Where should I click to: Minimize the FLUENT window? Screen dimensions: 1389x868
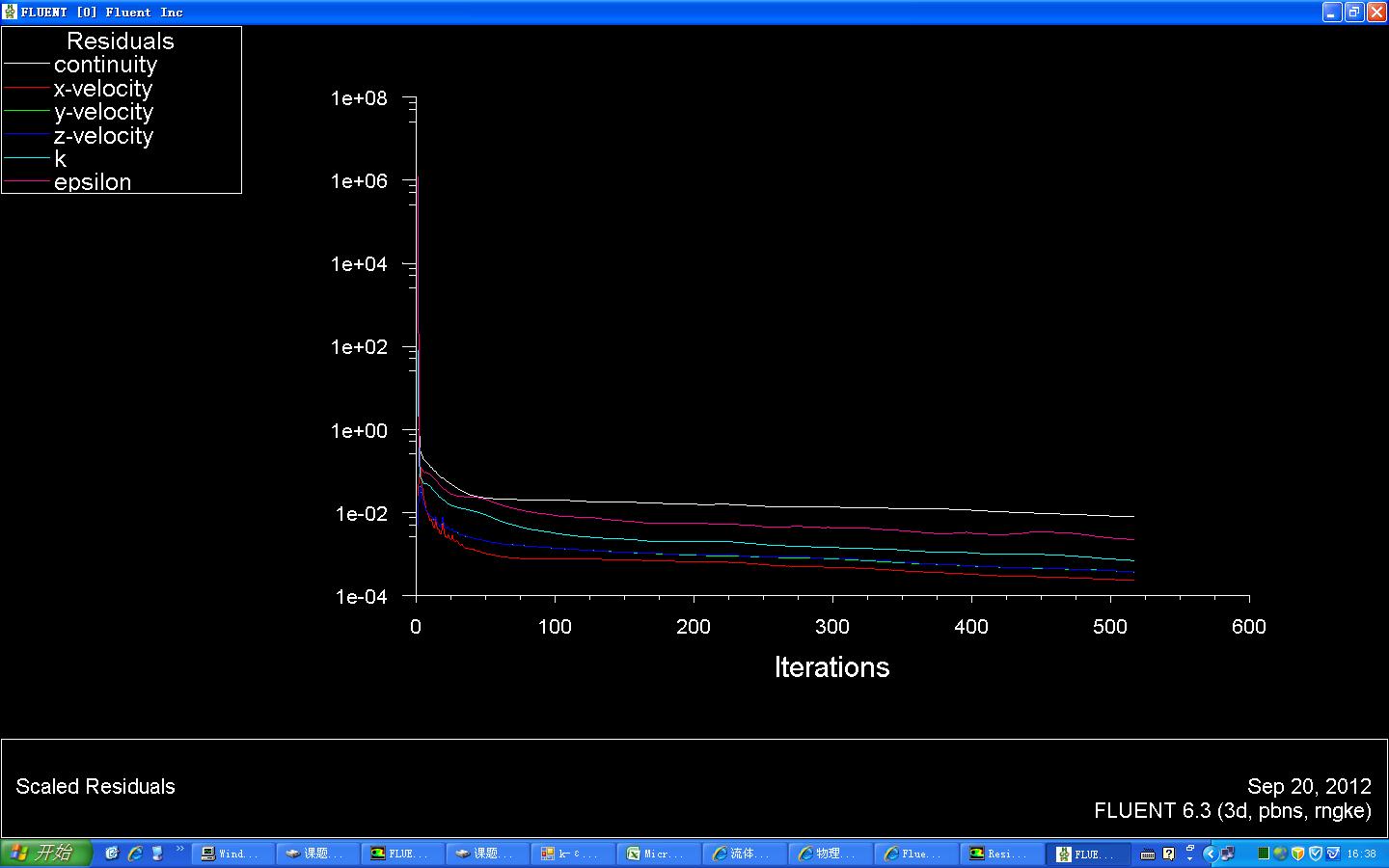tap(1331, 12)
